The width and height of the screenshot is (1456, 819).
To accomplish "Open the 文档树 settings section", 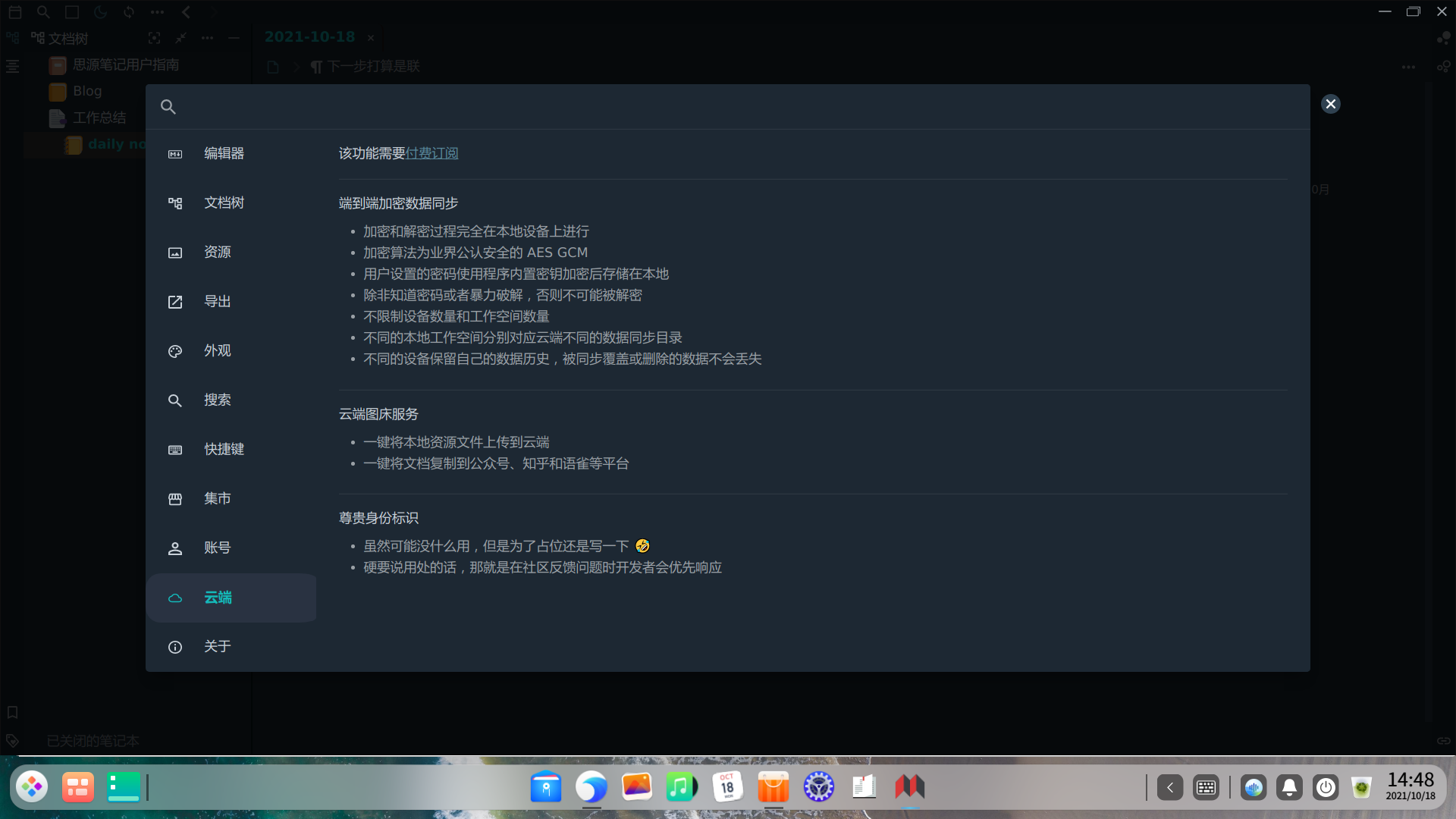I will 224,202.
